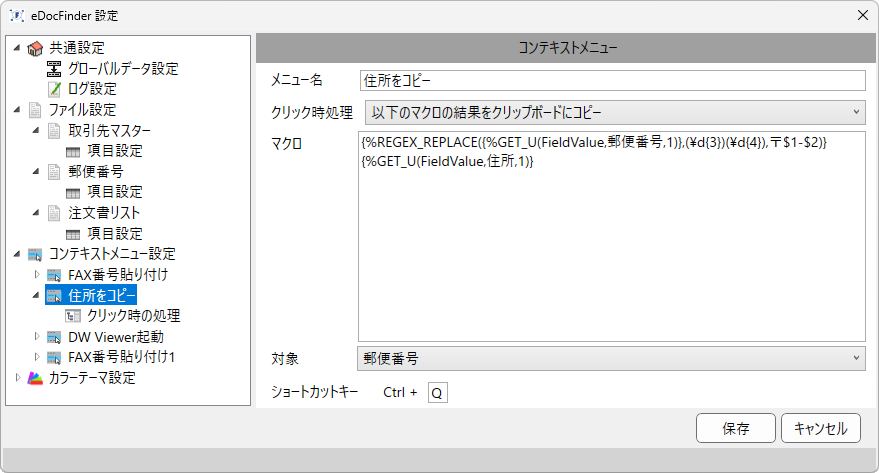Open the 対象 dropdown showing 郵便番号

[x=611, y=358]
